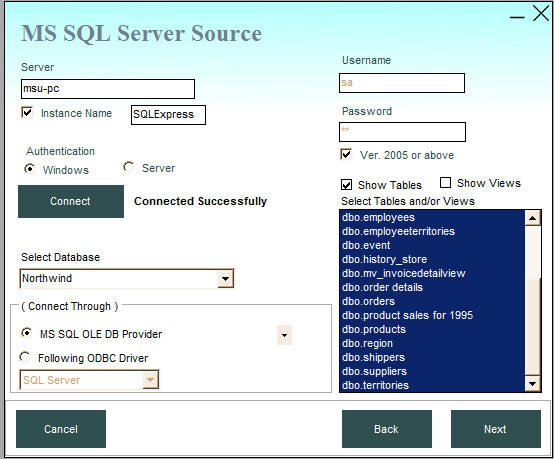
Task: Select dbo.suppliers in the table list
Action: point(432,371)
